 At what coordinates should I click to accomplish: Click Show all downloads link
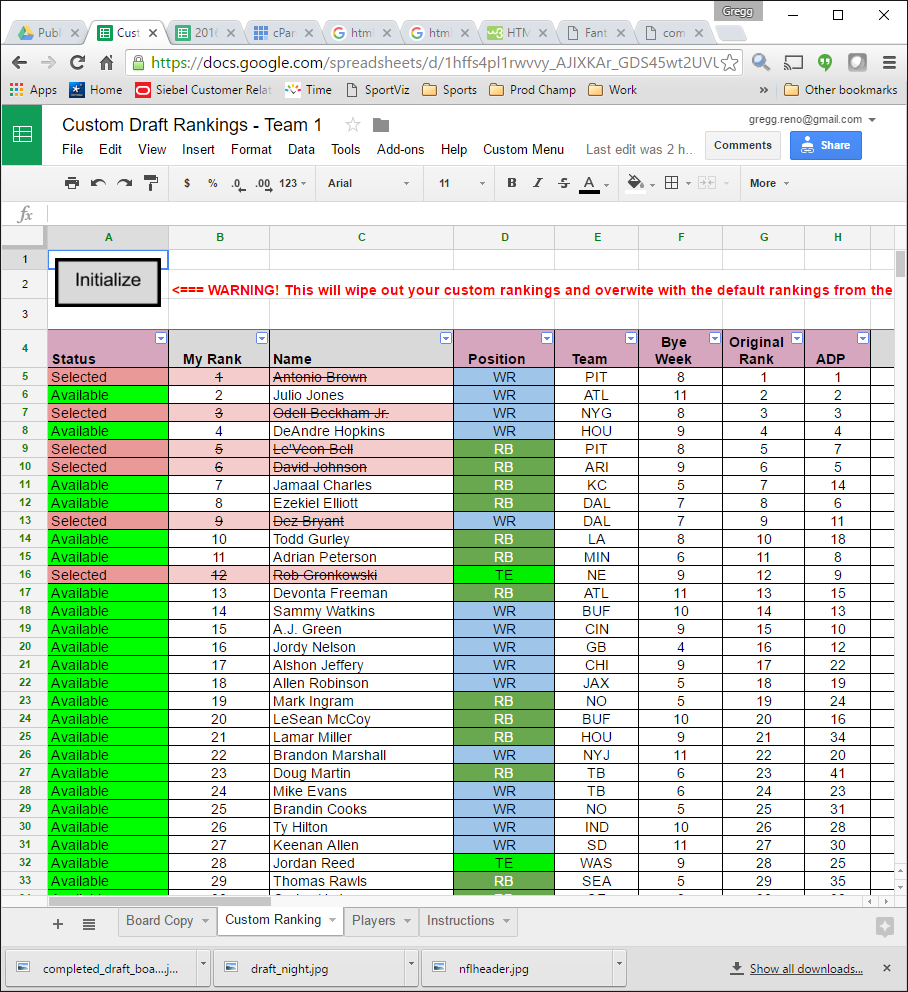click(806, 969)
